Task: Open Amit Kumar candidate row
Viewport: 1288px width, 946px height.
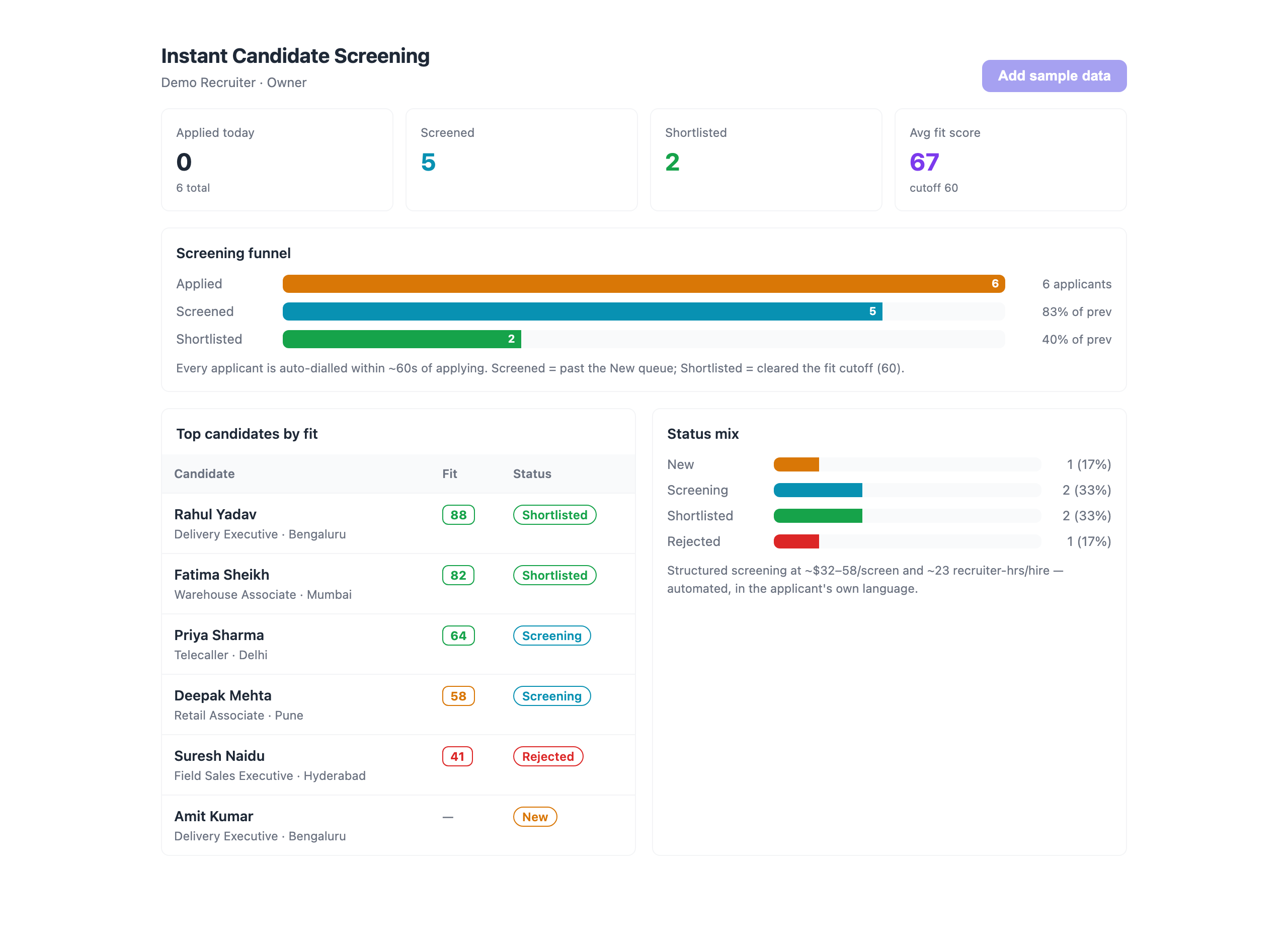Action: tap(398, 825)
